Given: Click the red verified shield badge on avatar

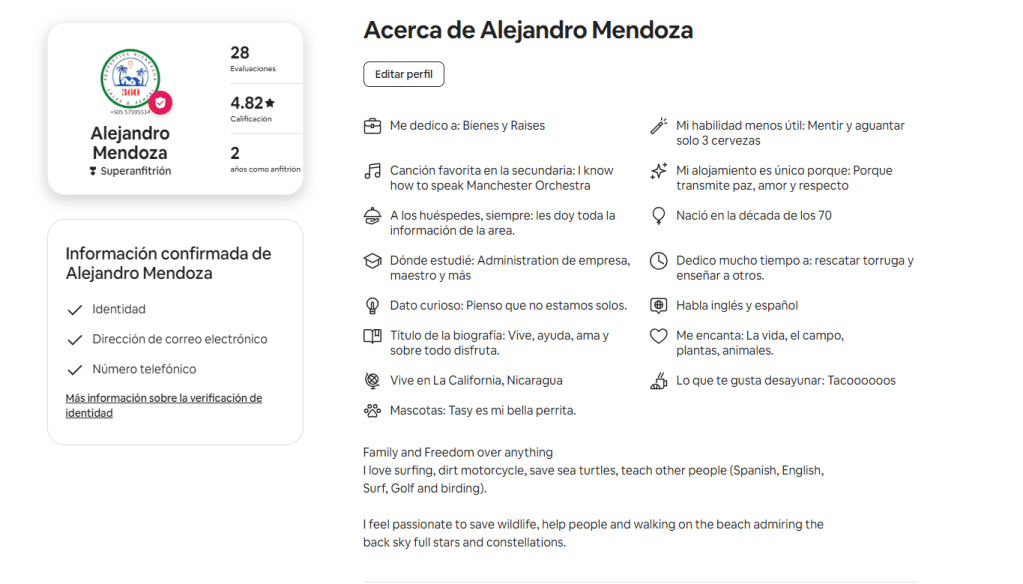Looking at the screenshot, I should [x=160, y=103].
